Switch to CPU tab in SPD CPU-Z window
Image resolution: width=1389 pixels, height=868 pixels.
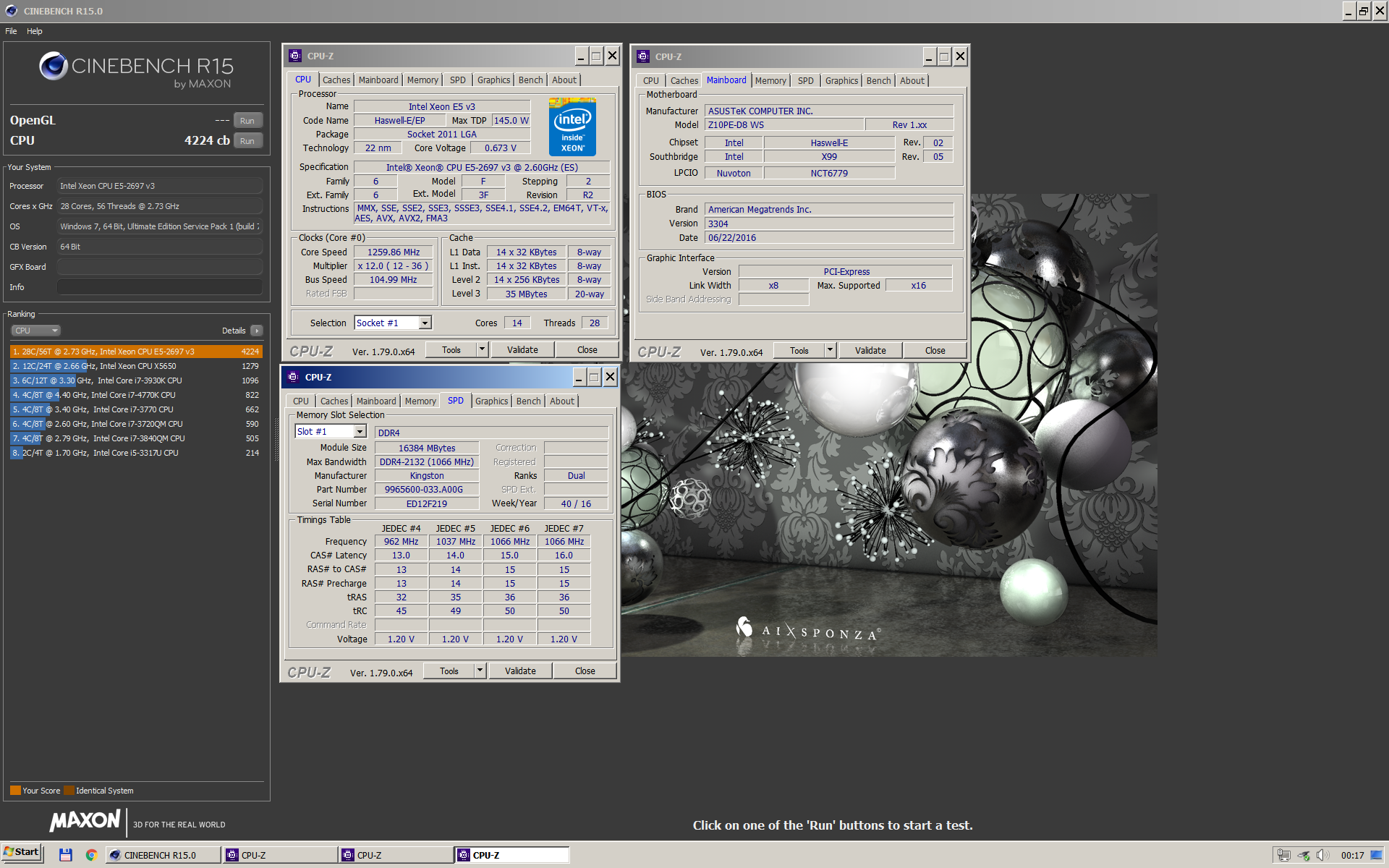click(301, 401)
